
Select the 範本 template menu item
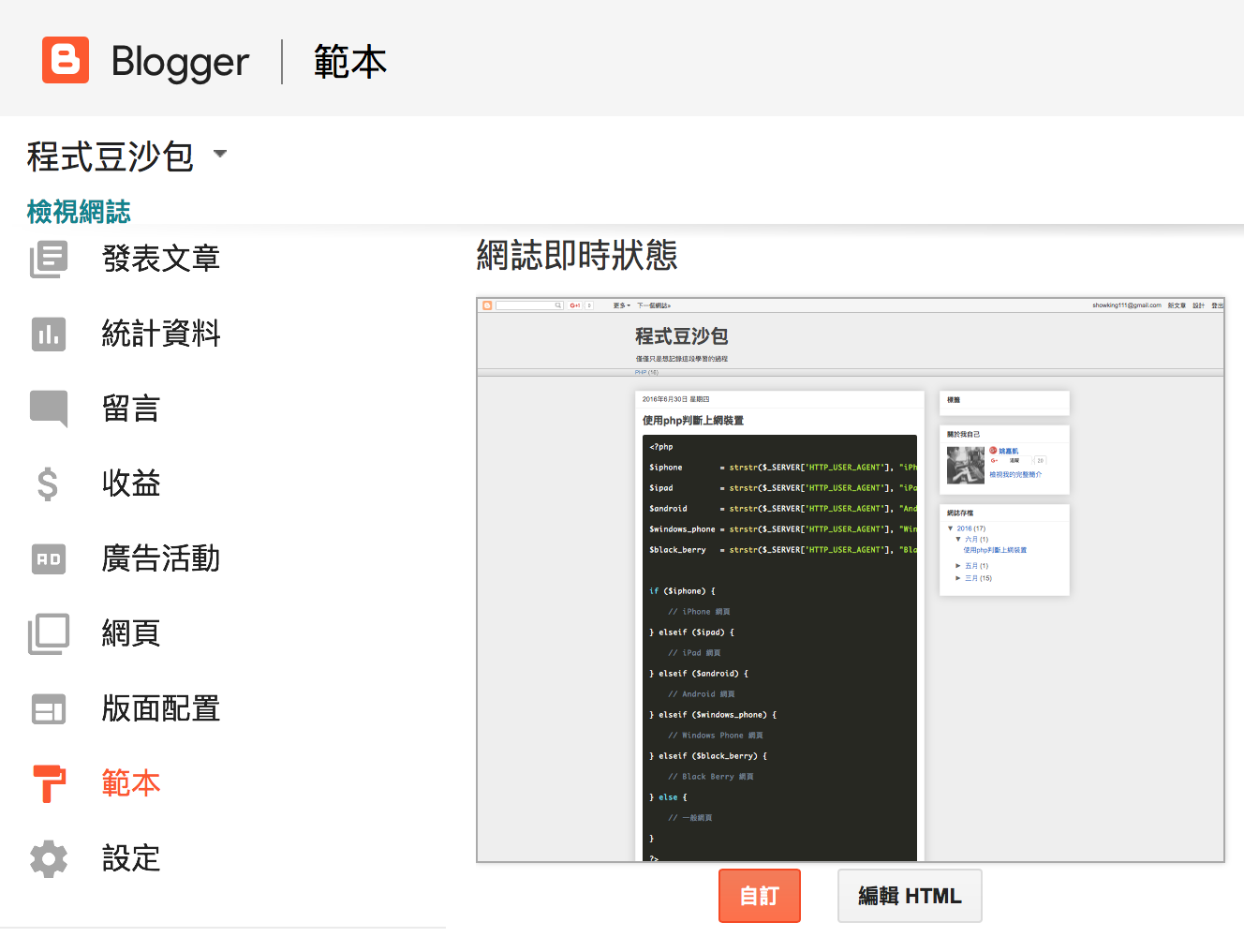point(131,783)
